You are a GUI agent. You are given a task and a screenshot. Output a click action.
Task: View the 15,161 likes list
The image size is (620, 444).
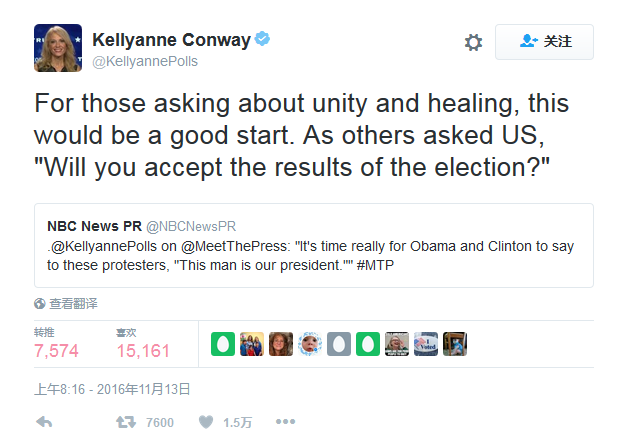[143, 350]
